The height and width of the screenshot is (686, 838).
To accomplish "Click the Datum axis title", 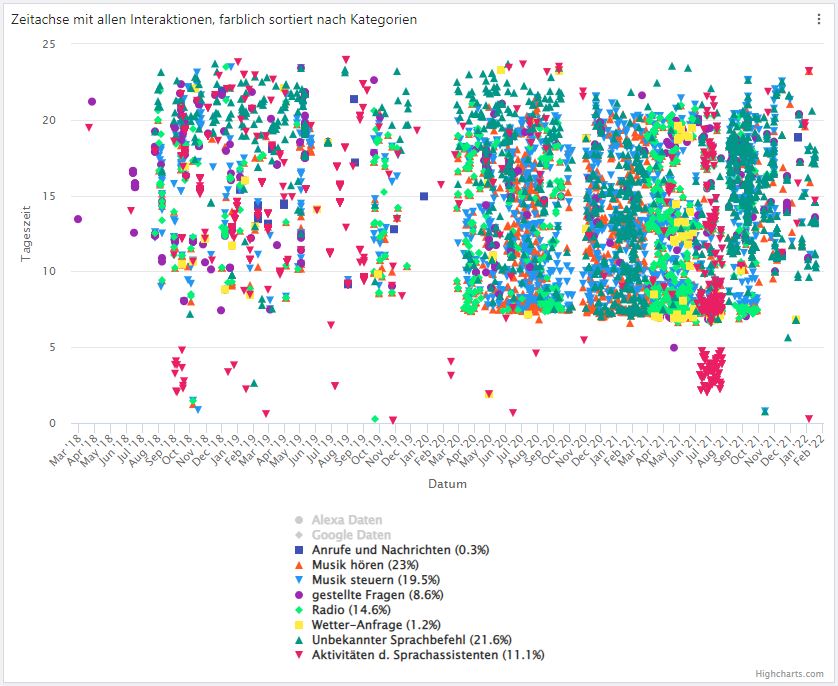I will 447,484.
